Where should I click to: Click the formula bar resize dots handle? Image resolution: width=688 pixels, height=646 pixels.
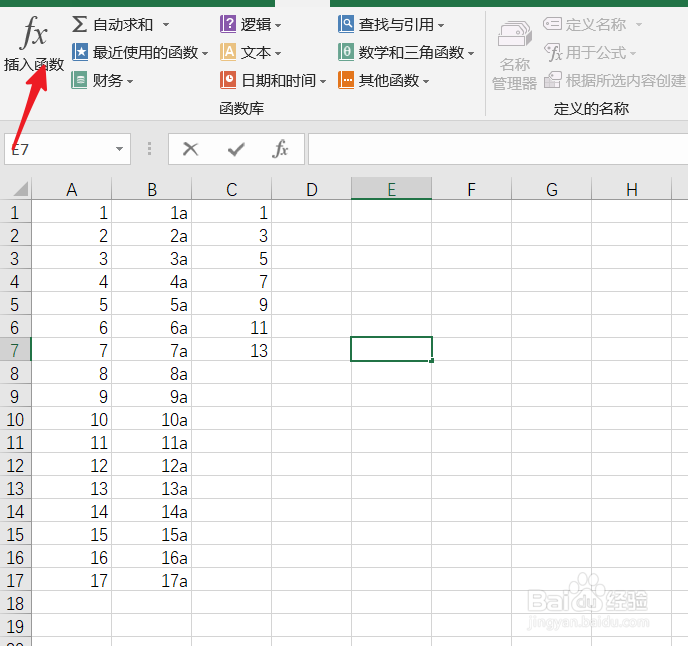click(149, 149)
